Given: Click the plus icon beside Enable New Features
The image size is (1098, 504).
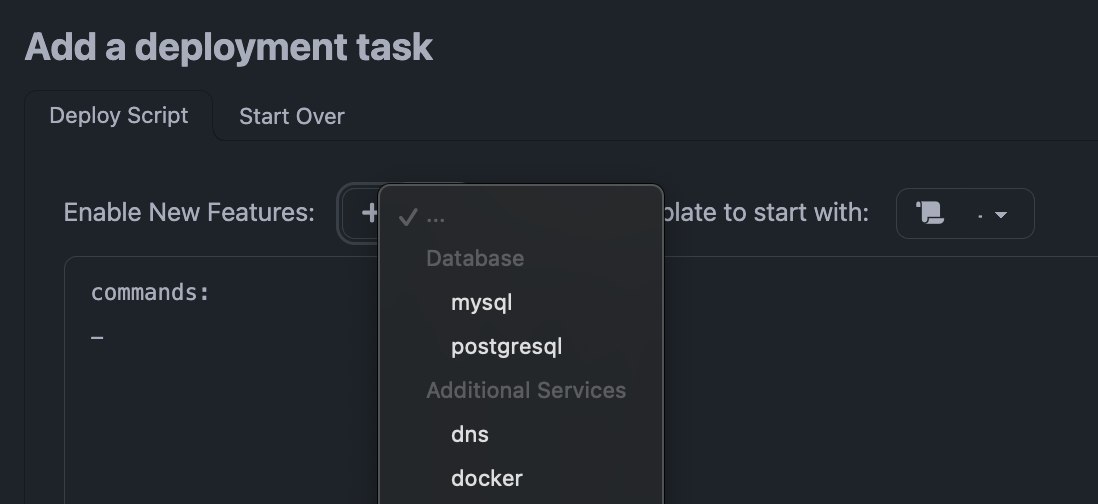Looking at the screenshot, I should (369, 213).
